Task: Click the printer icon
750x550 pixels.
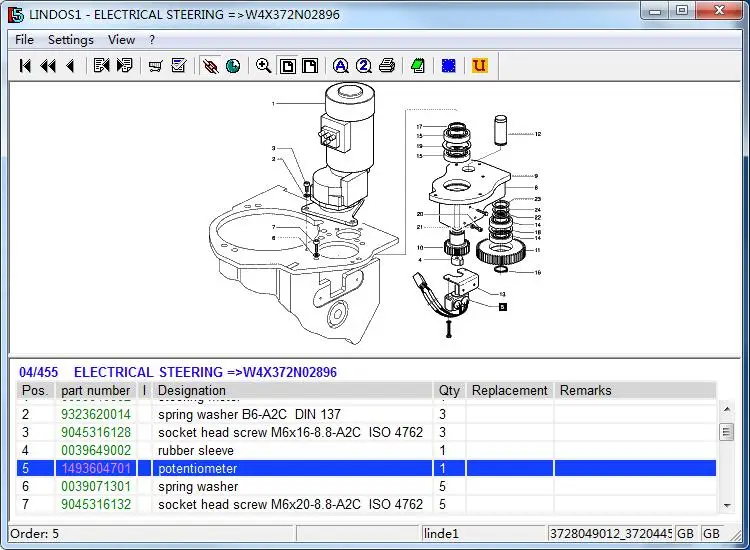Action: click(x=387, y=66)
